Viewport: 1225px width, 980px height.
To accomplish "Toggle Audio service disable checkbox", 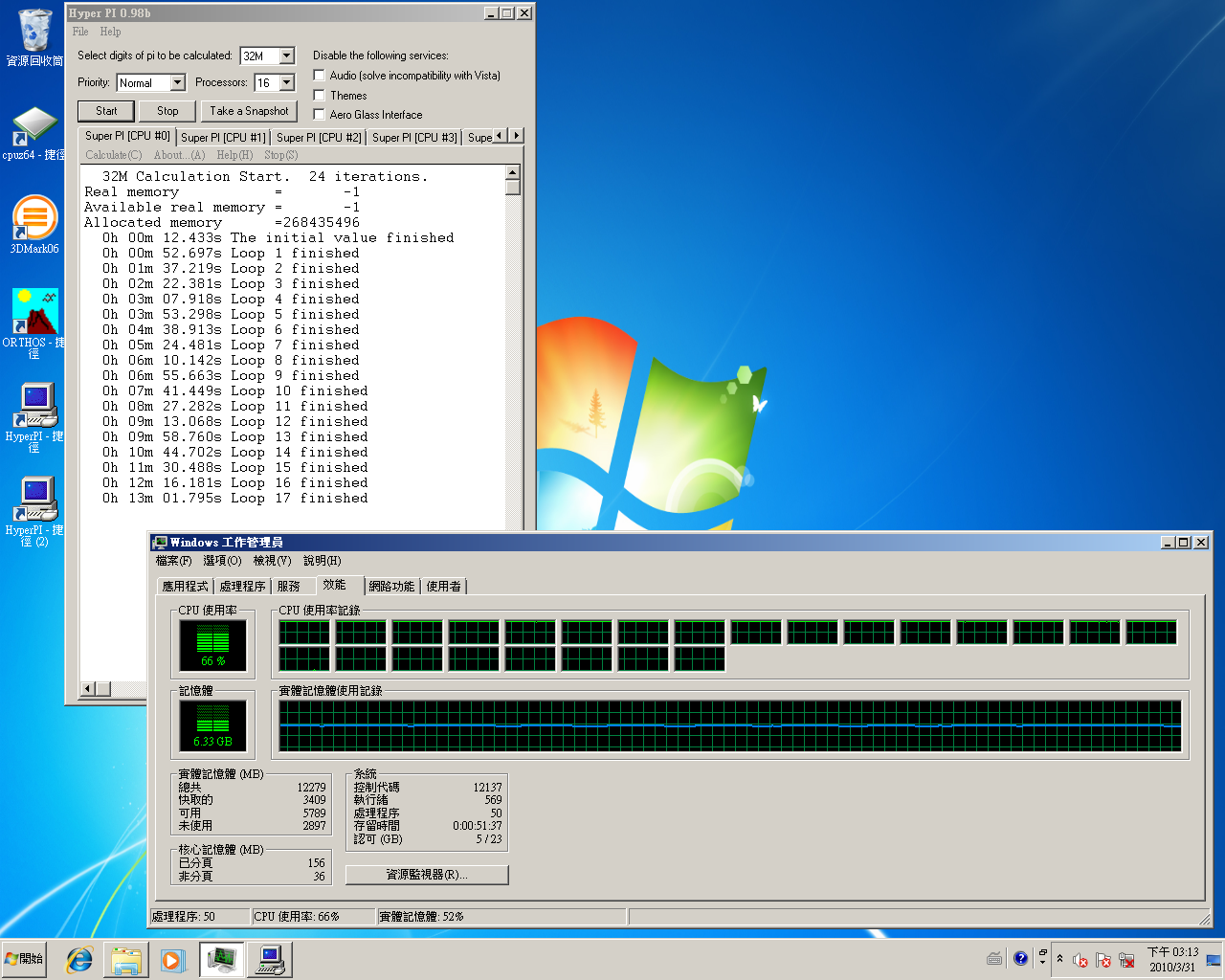I will pos(320,75).
